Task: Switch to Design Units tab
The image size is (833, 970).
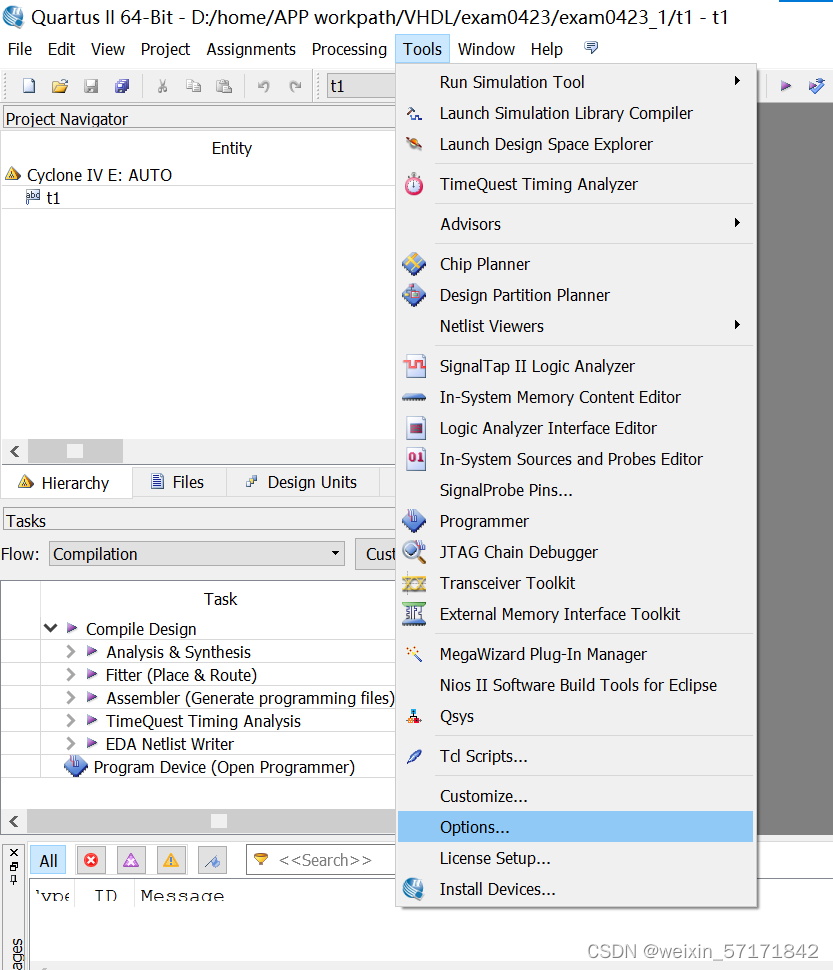Action: click(x=302, y=482)
